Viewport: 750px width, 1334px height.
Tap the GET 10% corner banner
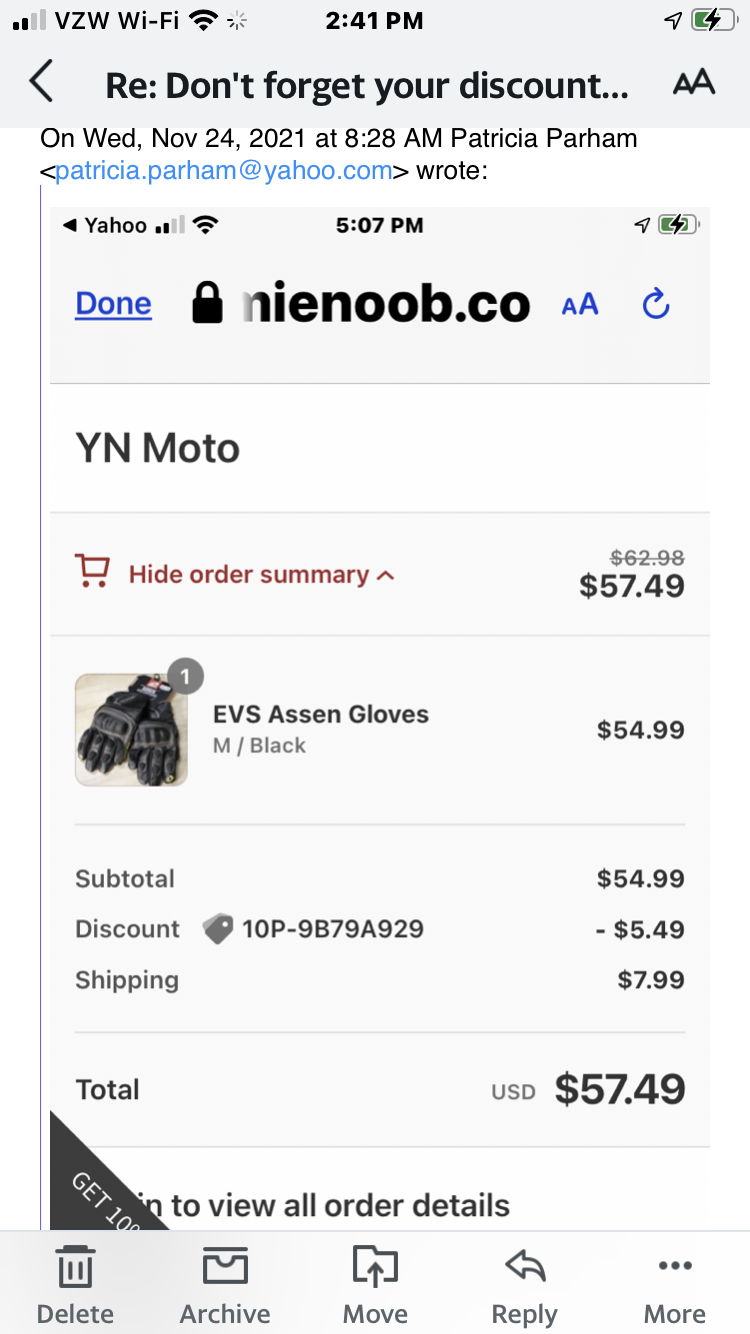95,1190
